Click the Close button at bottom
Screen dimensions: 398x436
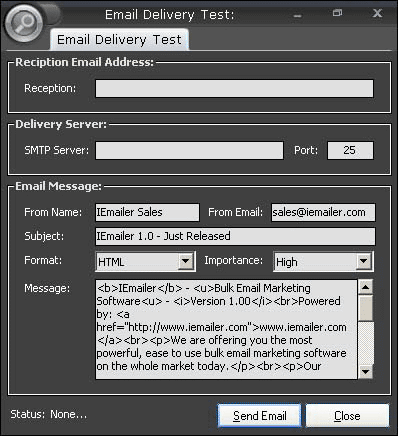[347, 416]
